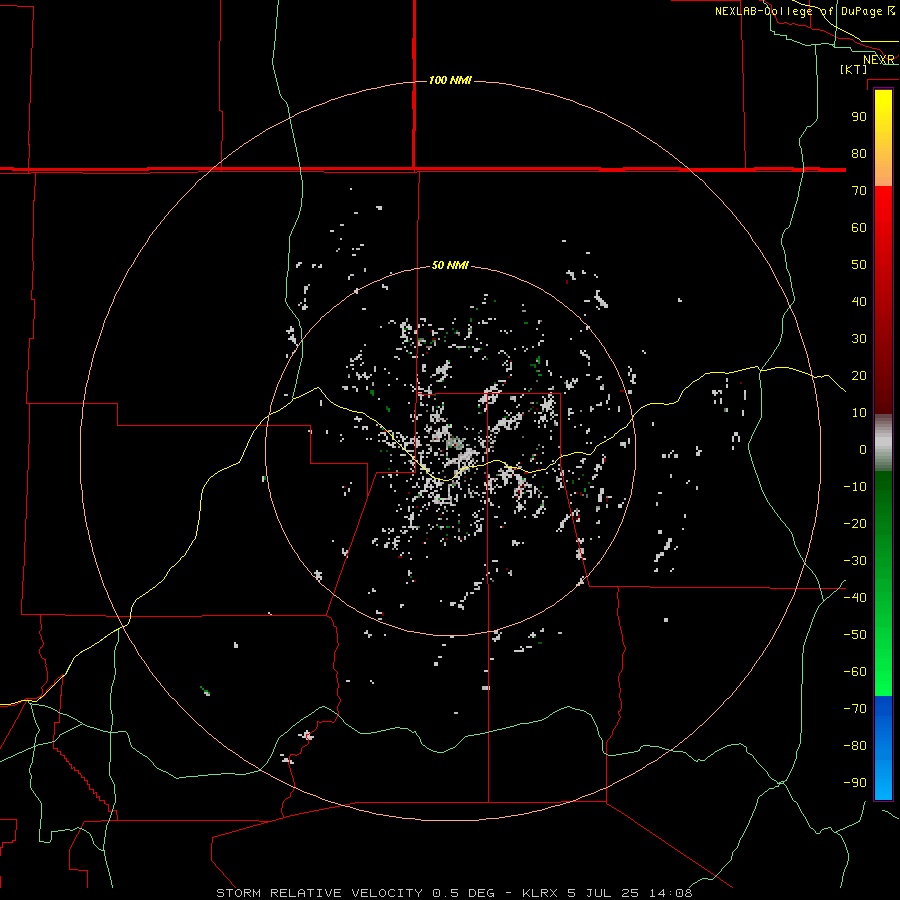This screenshot has width=900, height=900.
Task: Click the 20 value on the velocity scale
Action: (x=859, y=376)
